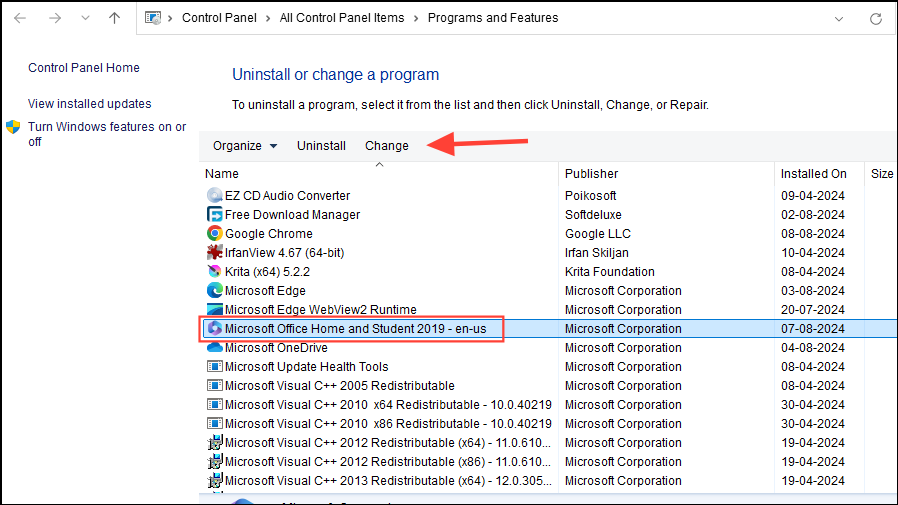Go forward with the forward arrow
This screenshot has height=505, width=898.
55,18
